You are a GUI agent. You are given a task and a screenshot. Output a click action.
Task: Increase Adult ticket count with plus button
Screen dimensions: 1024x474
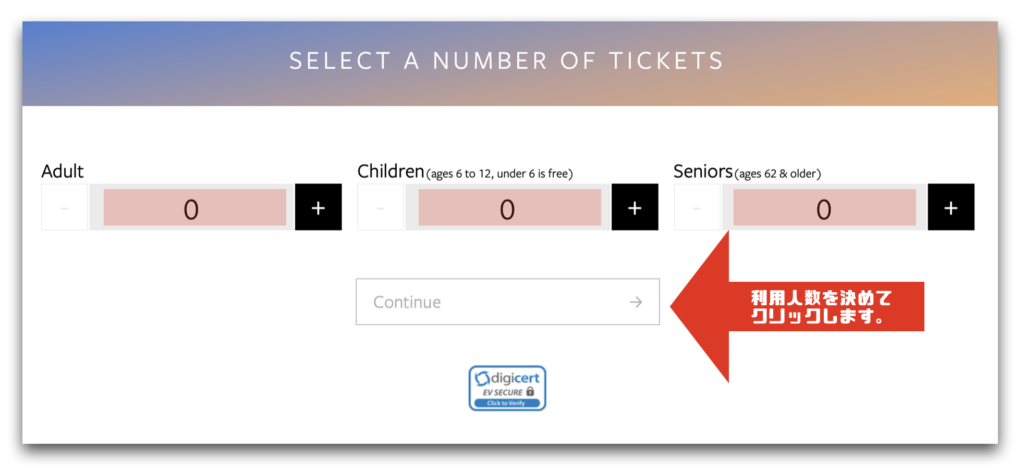point(318,207)
